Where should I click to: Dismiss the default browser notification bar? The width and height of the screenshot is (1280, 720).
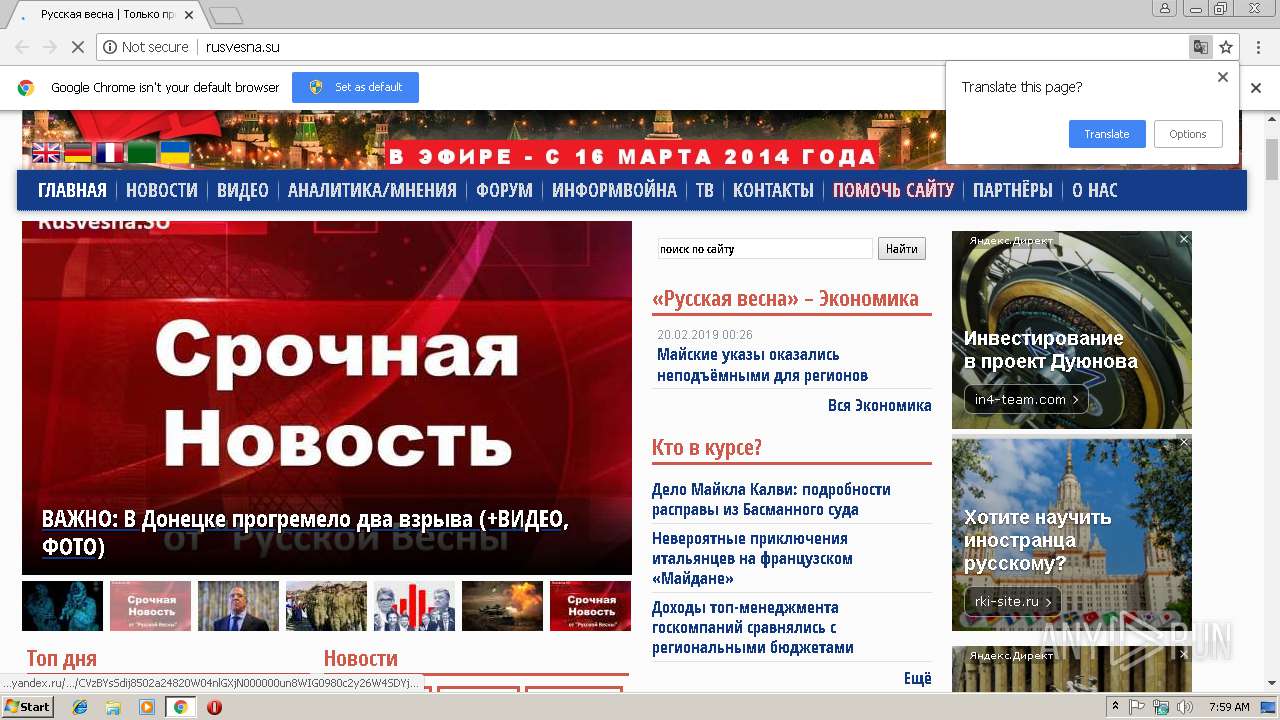[x=1256, y=88]
